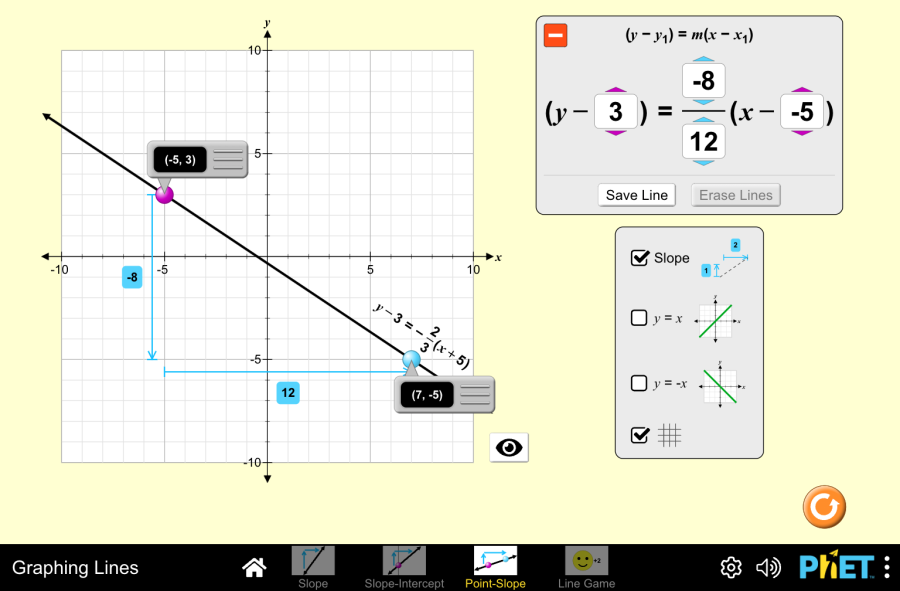Collapse equation panel with red minus button

[x=556, y=36]
